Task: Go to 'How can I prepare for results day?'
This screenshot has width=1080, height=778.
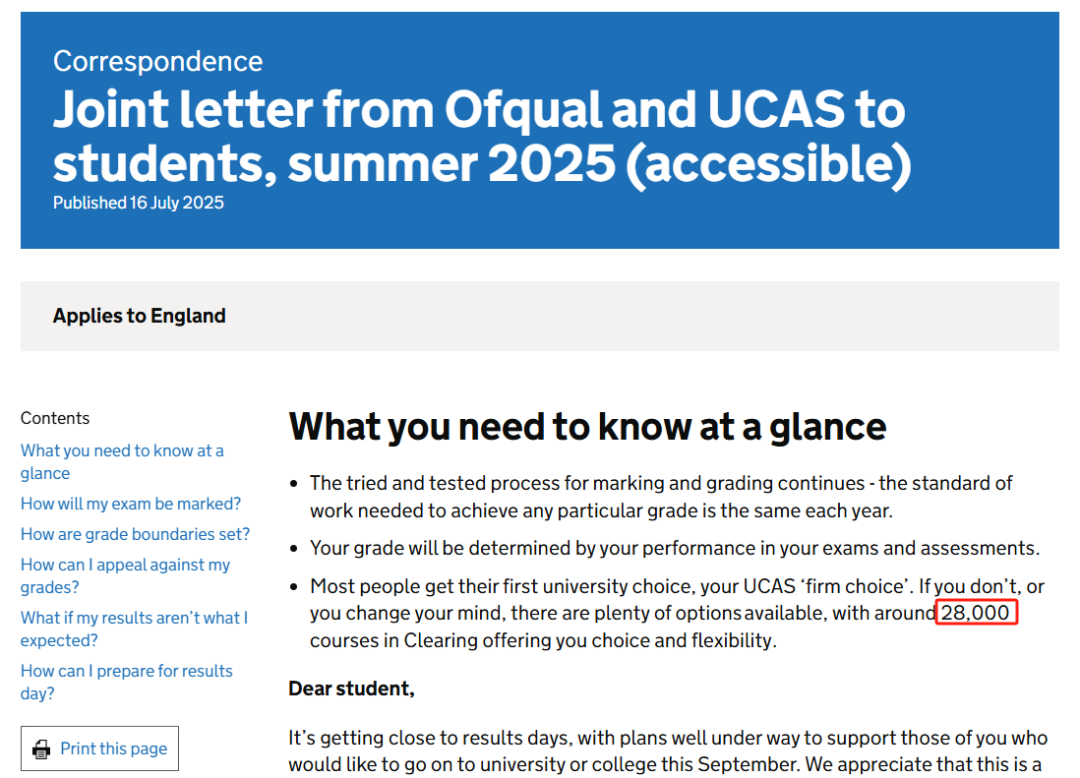Action: click(x=127, y=682)
